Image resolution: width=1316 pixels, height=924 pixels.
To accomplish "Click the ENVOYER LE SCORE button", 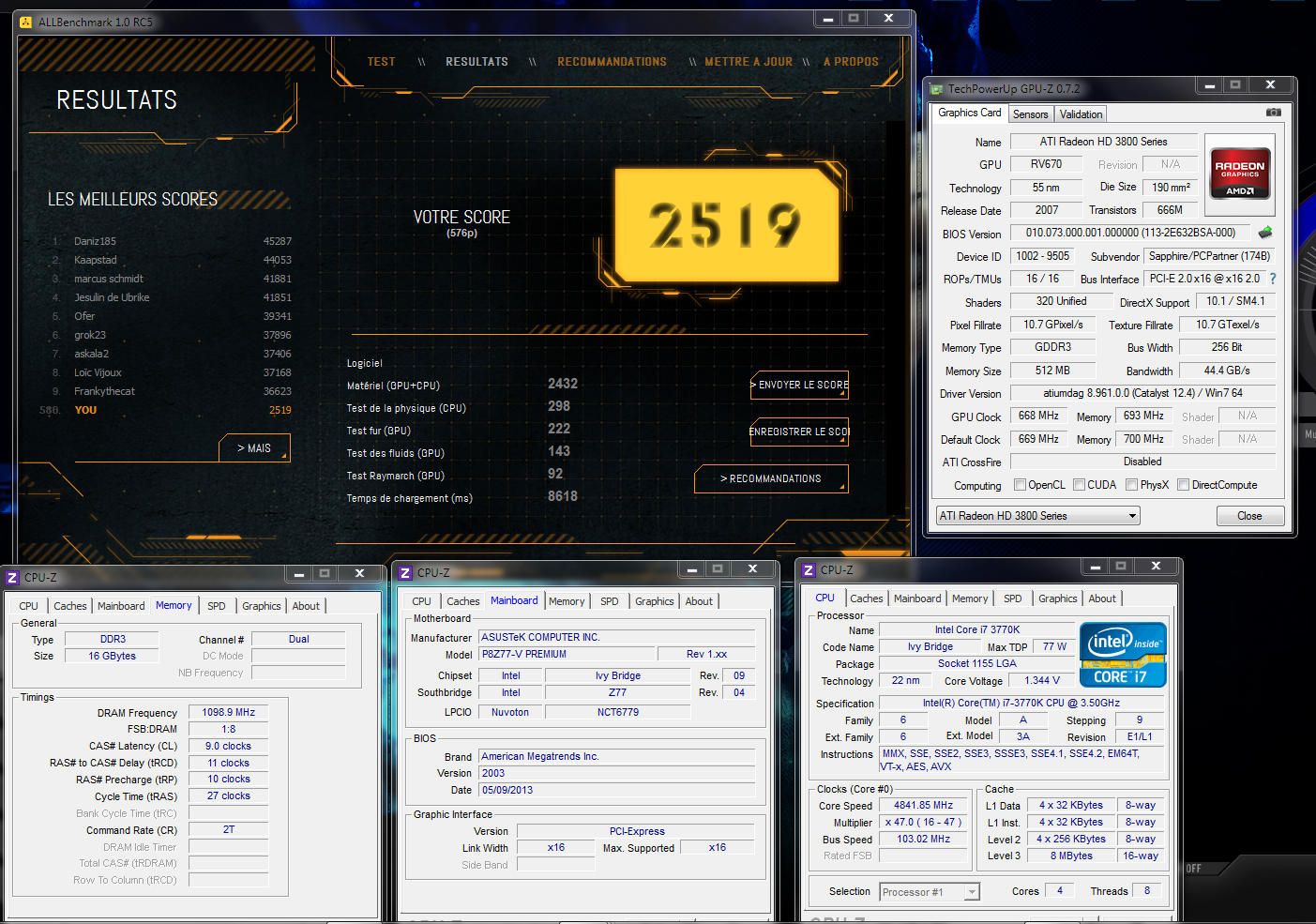I will point(799,385).
